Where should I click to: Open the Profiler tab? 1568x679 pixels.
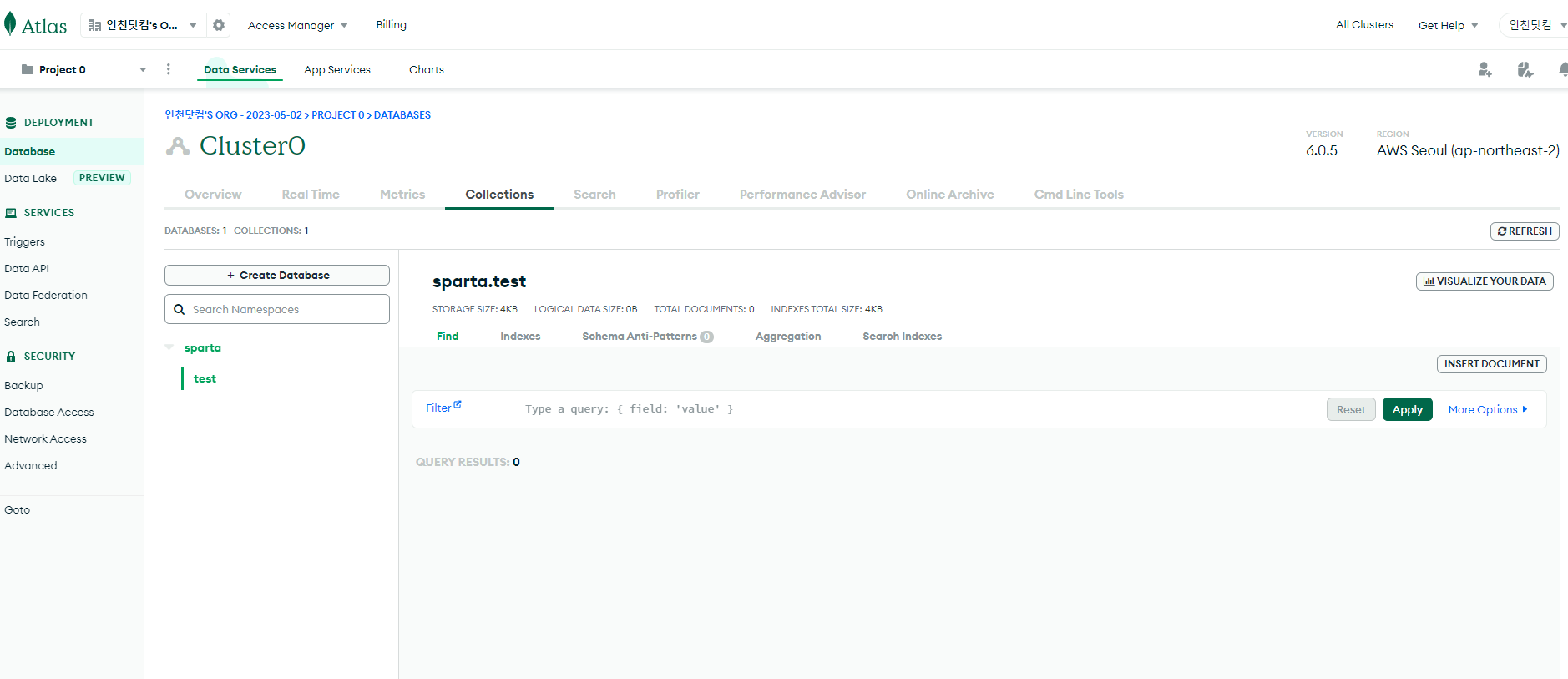click(678, 195)
